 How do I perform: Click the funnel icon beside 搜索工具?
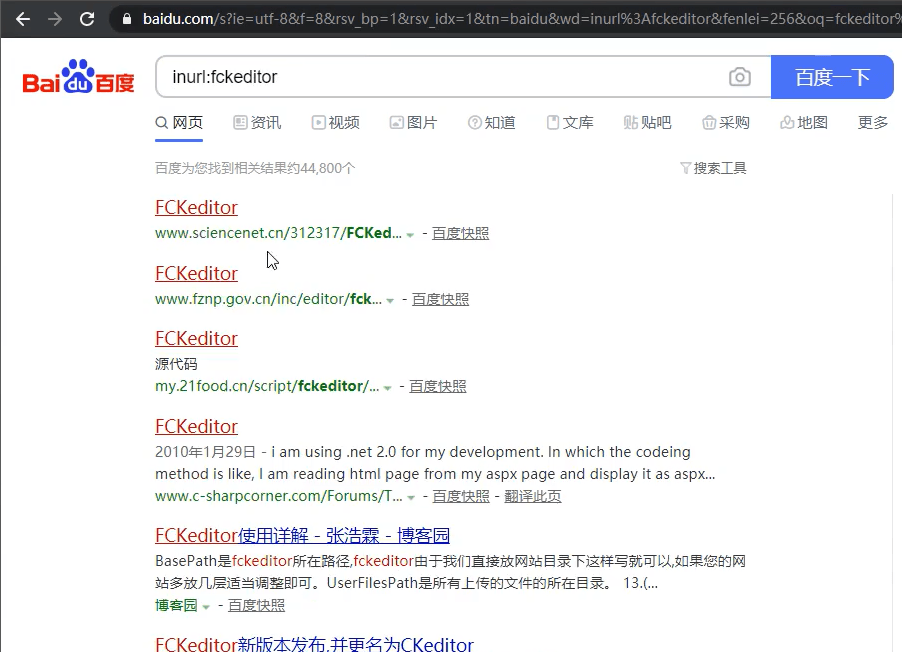pyautogui.click(x=685, y=168)
